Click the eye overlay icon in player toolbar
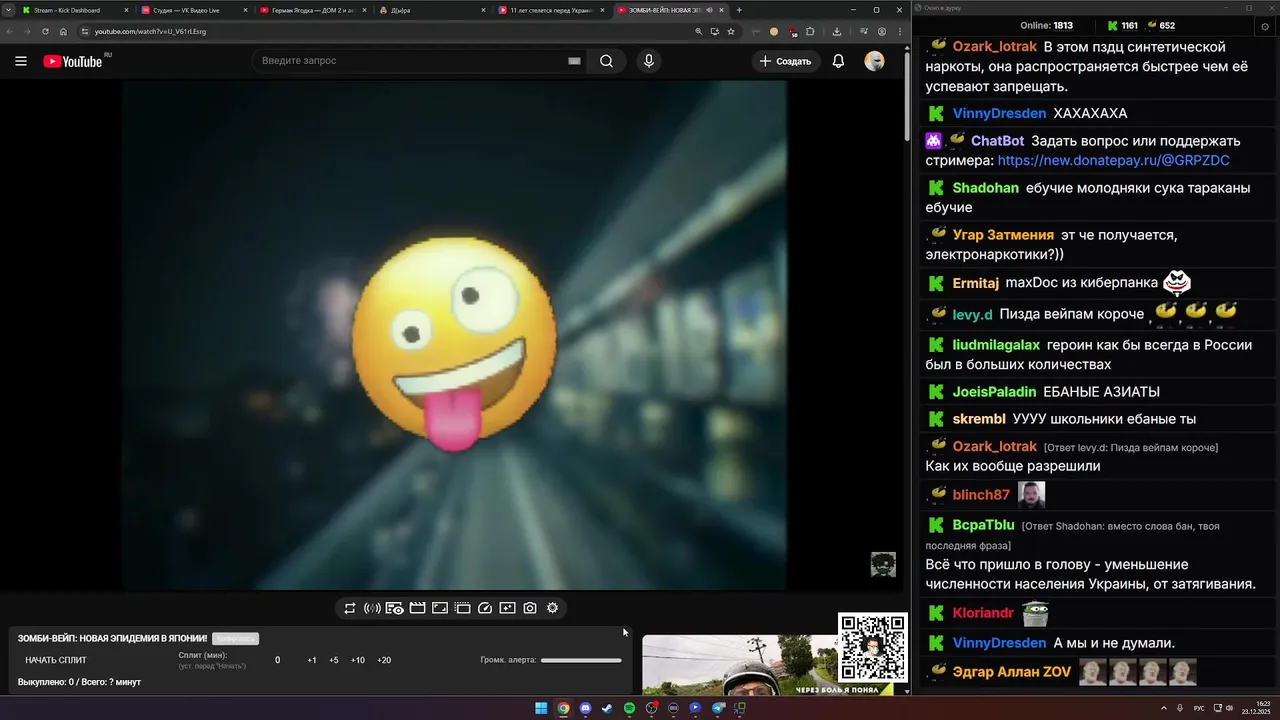1280x720 pixels. tap(395, 608)
